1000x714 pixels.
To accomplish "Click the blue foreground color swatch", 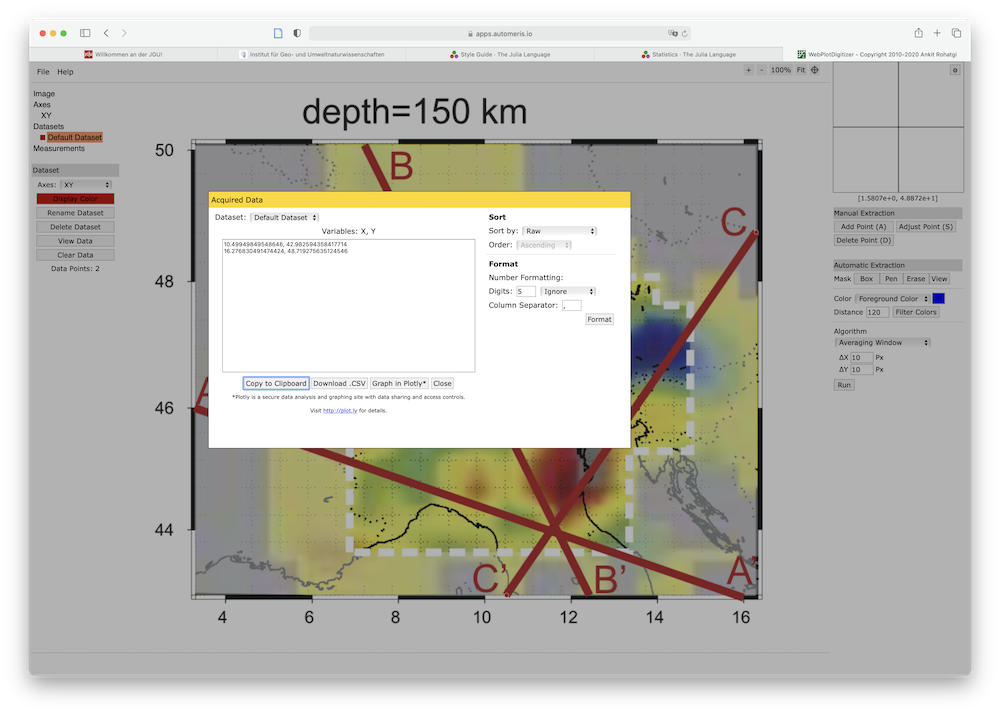I will pyautogui.click(x=939, y=298).
